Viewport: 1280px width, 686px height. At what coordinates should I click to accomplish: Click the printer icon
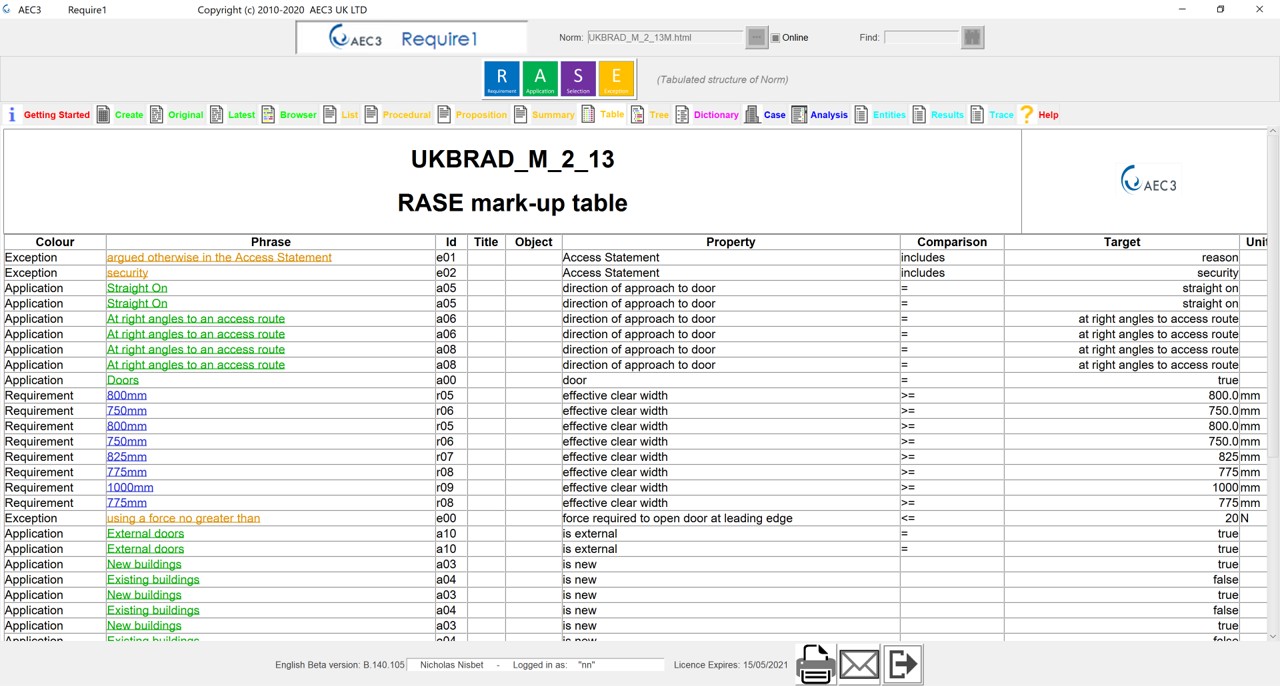point(816,664)
